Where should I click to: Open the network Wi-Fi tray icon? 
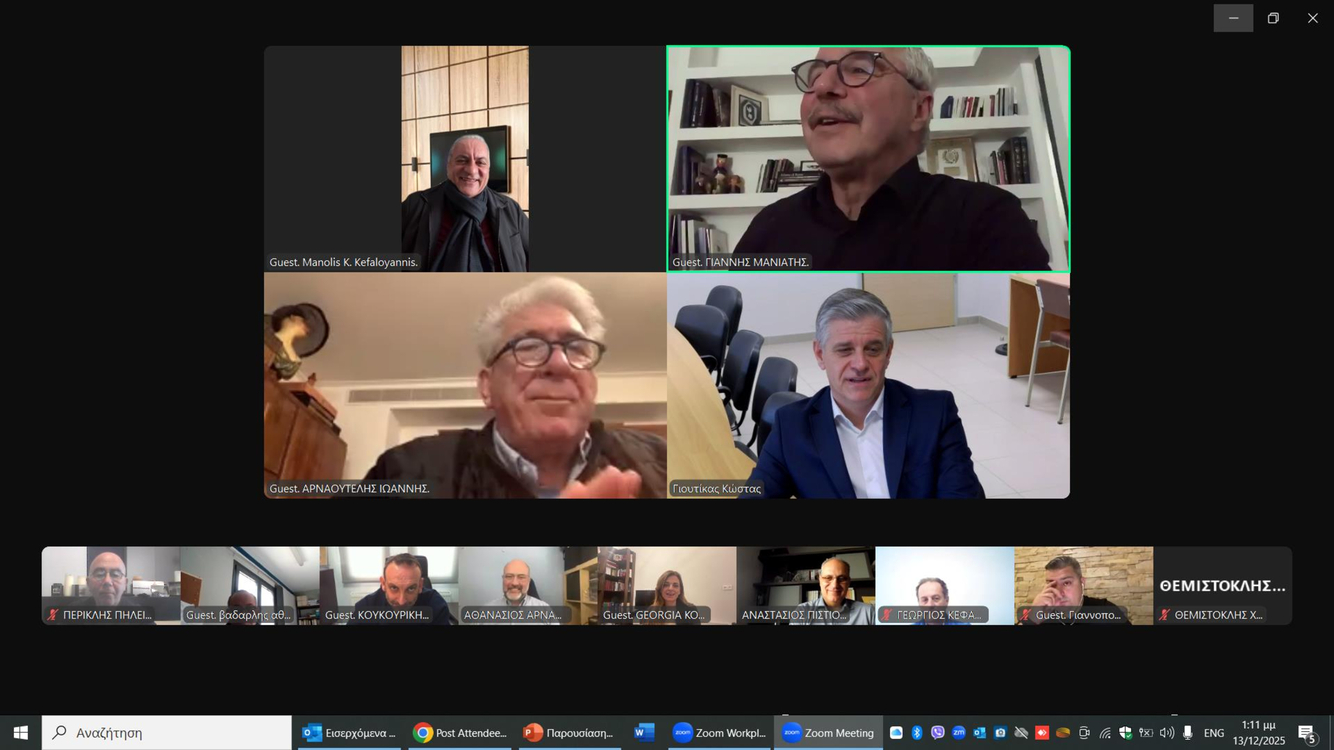1105,733
